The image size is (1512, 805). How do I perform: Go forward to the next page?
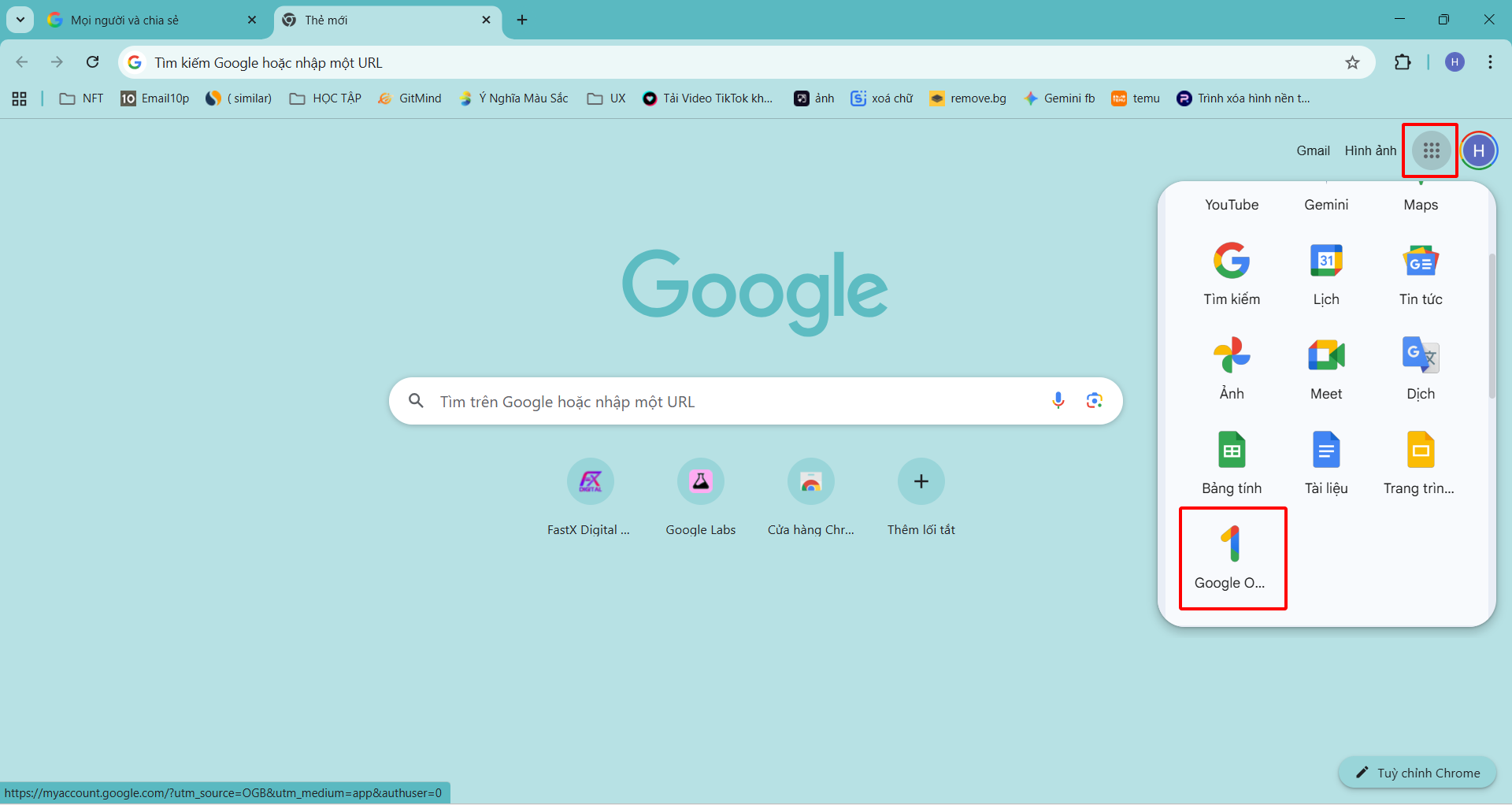click(57, 62)
